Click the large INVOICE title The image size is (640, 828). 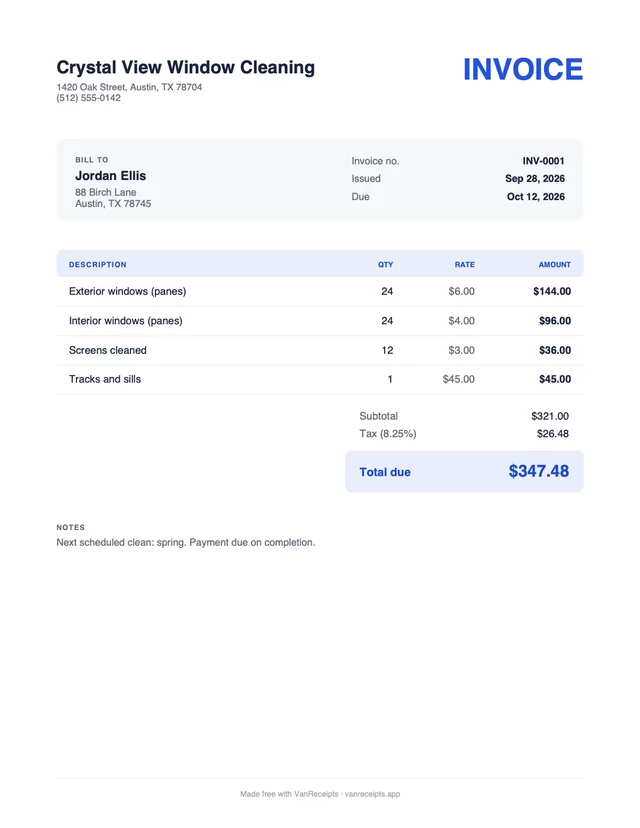tap(523, 69)
